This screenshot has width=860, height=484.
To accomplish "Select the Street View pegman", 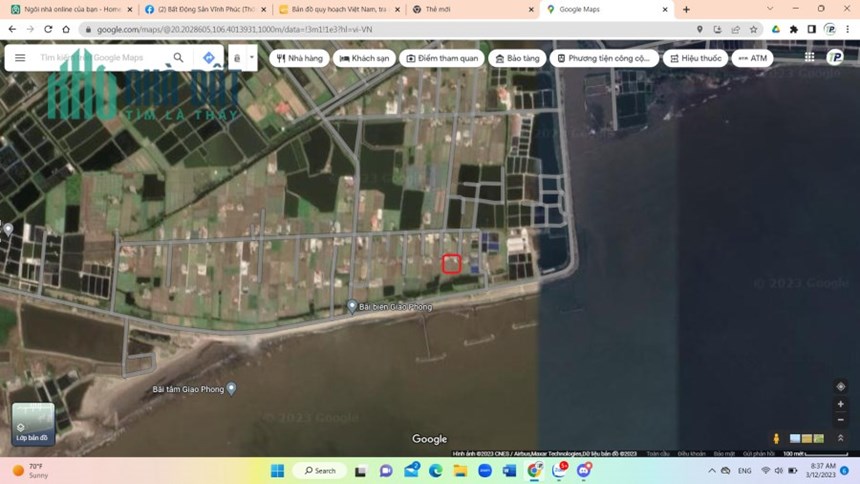I will pos(776,438).
